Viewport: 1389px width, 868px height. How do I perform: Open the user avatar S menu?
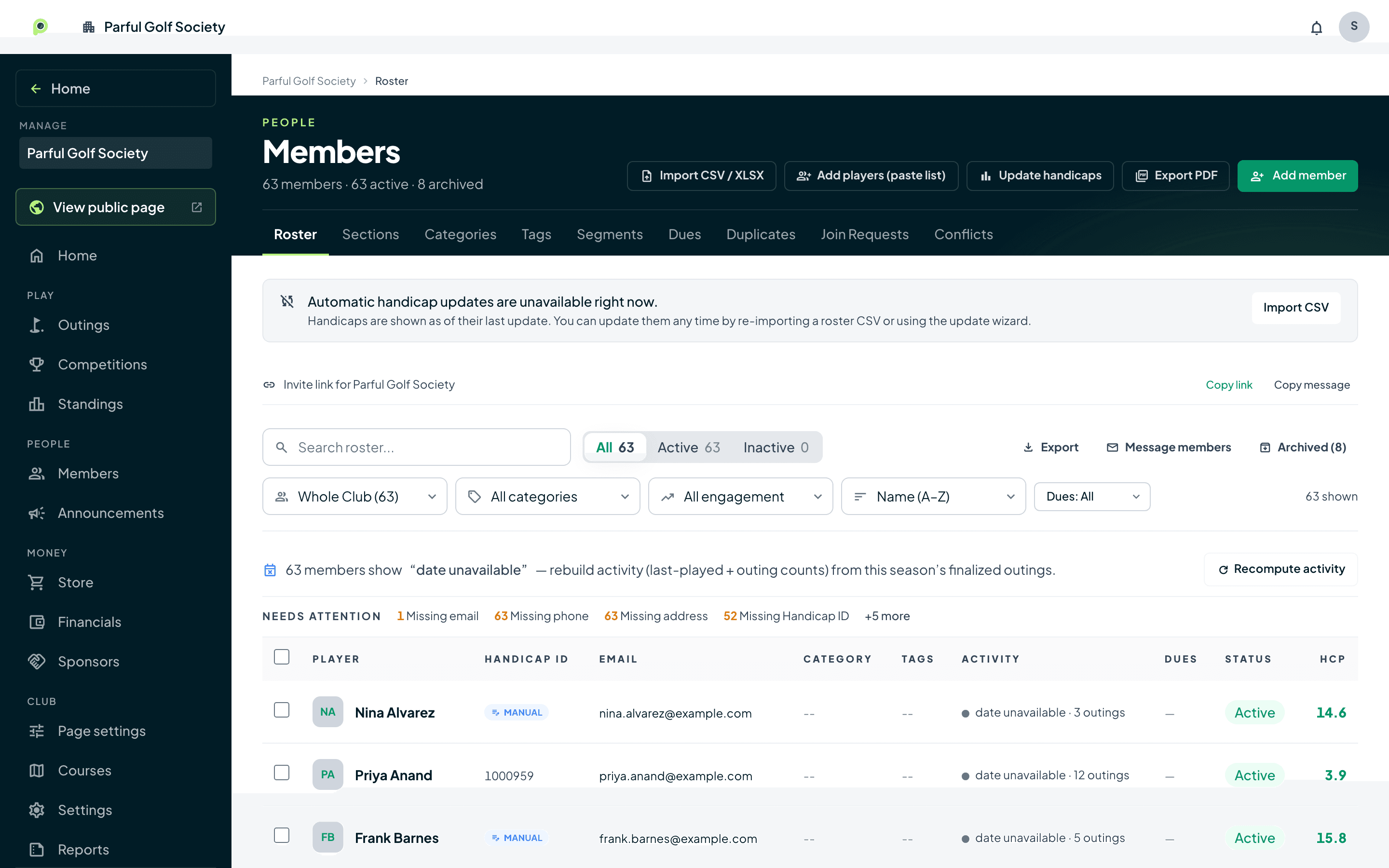[1354, 27]
